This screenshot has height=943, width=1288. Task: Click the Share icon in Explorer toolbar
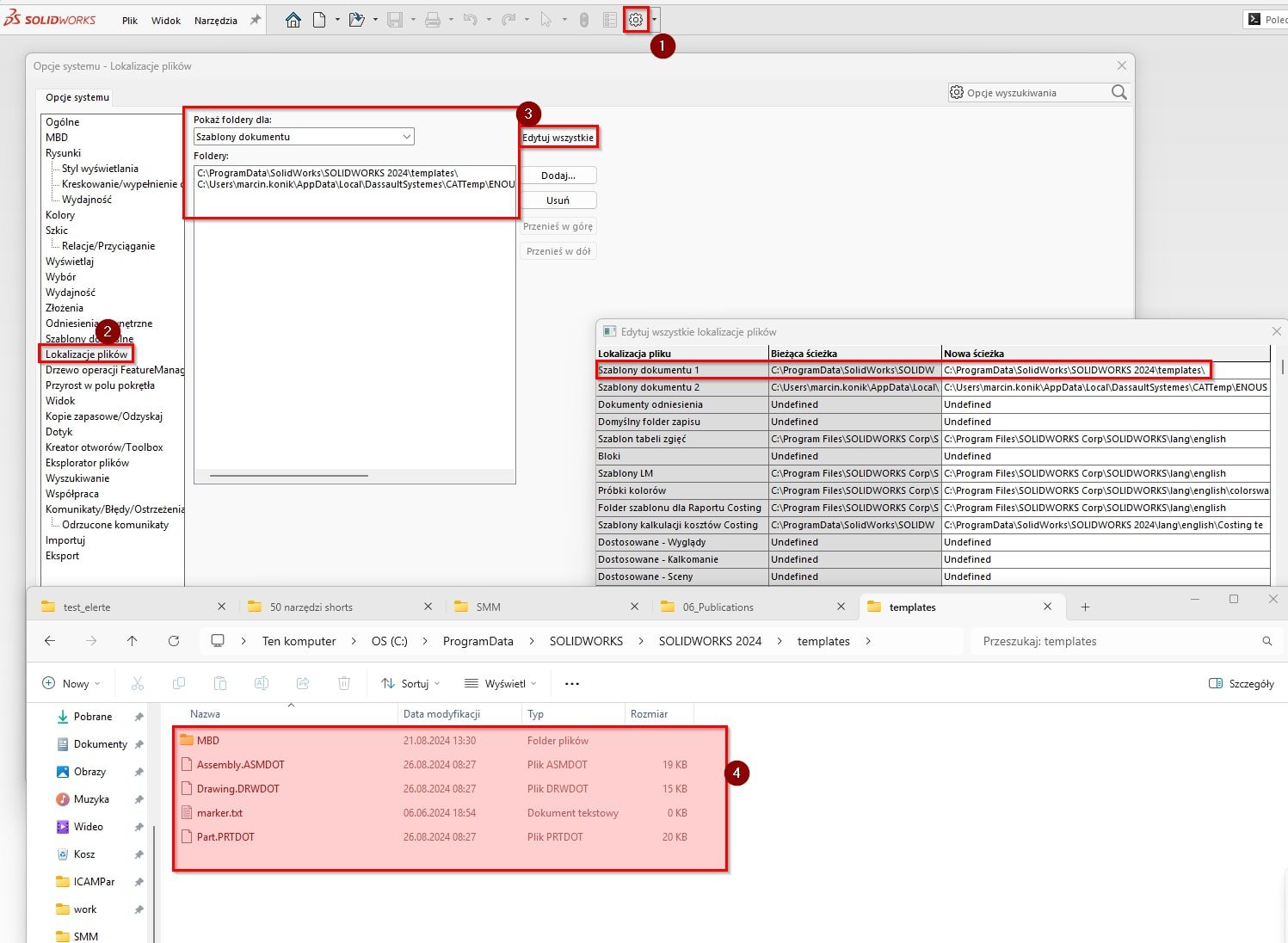303,683
